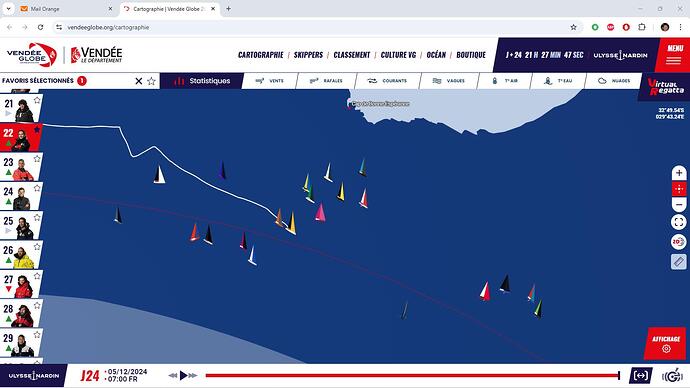Click the live broadcast icon bottom right
The height and width of the screenshot is (388, 690).
tap(672, 376)
